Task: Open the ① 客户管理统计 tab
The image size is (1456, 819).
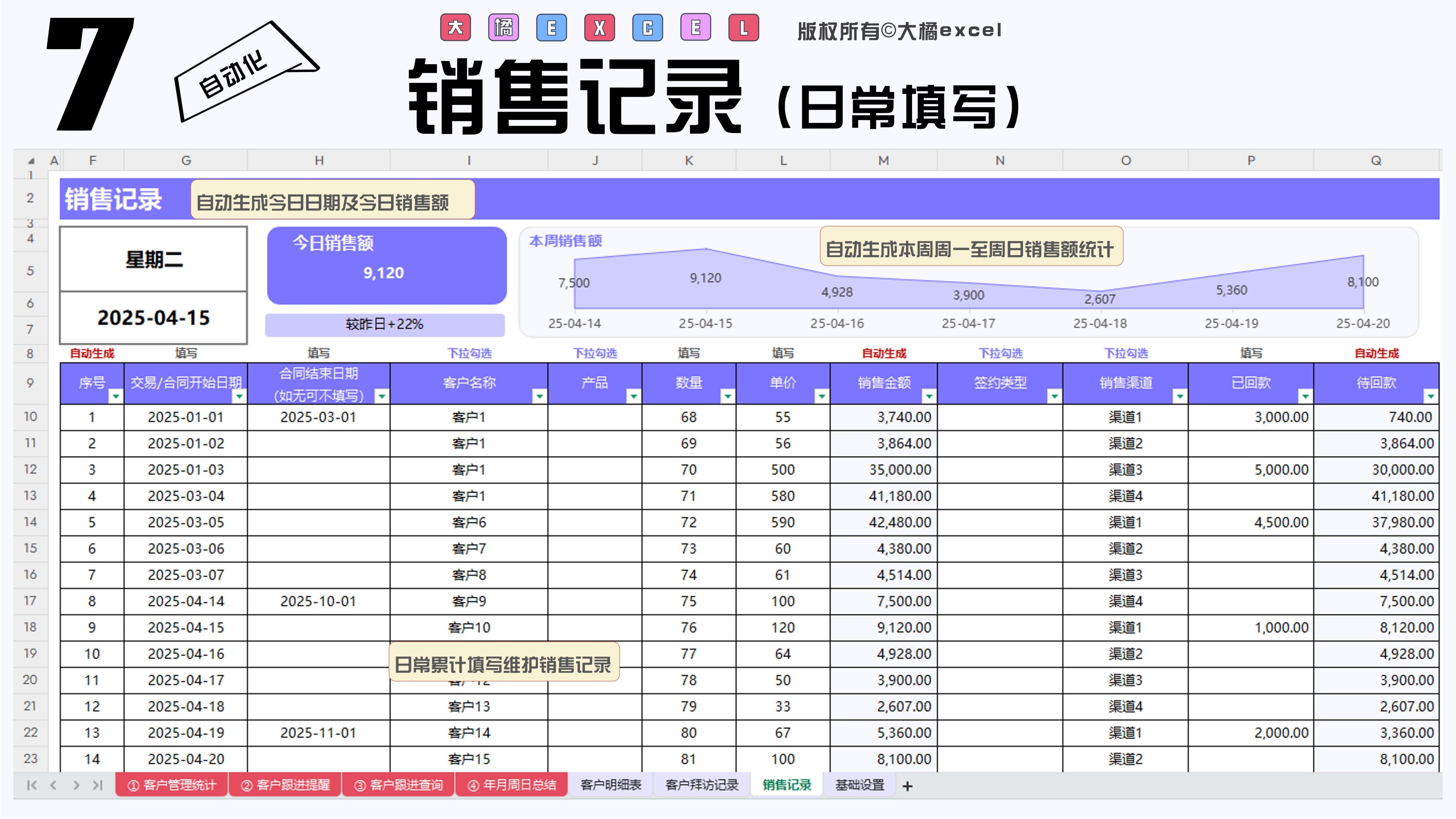Action: [172, 785]
